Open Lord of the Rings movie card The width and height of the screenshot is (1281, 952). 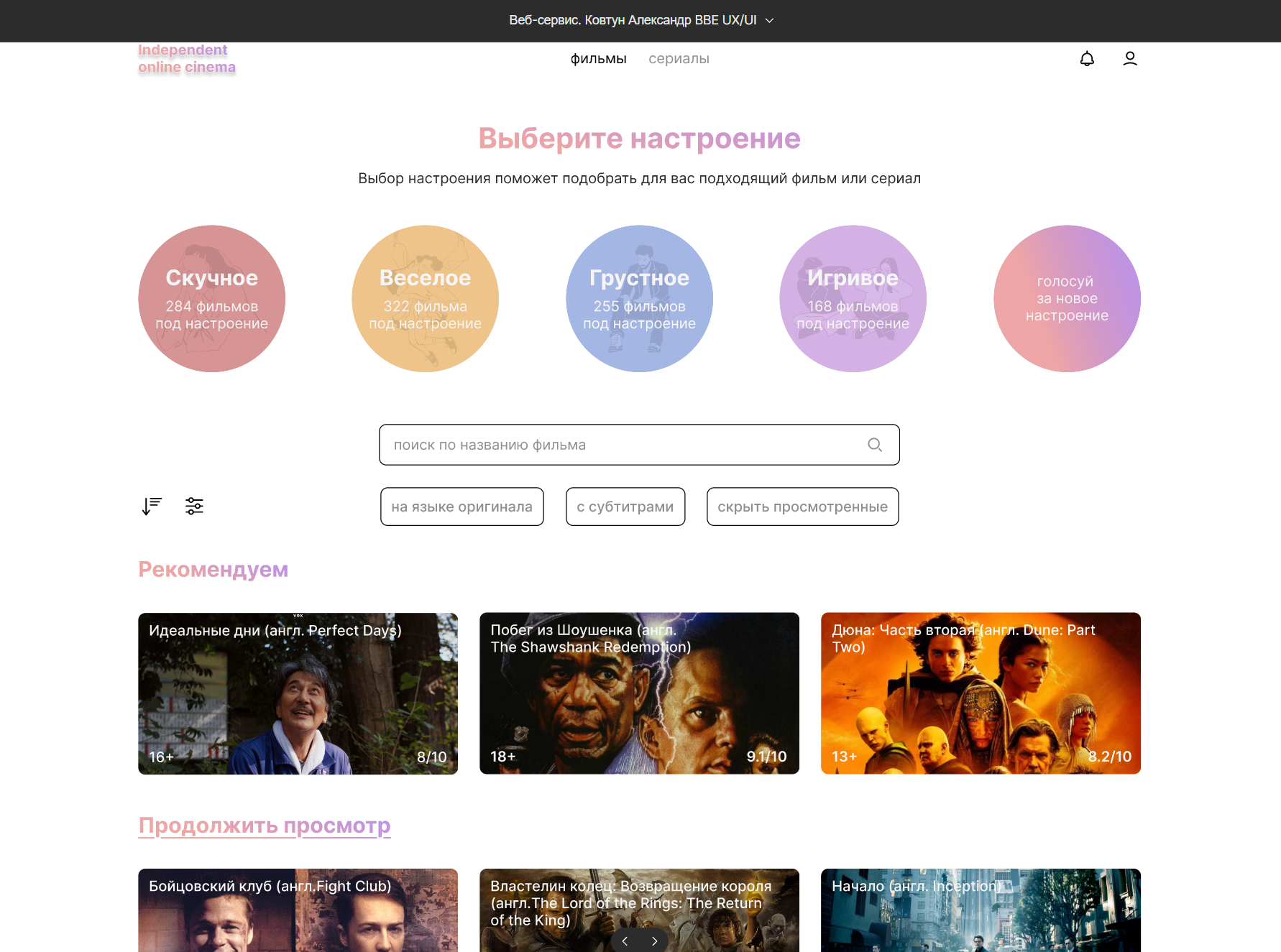(x=640, y=910)
